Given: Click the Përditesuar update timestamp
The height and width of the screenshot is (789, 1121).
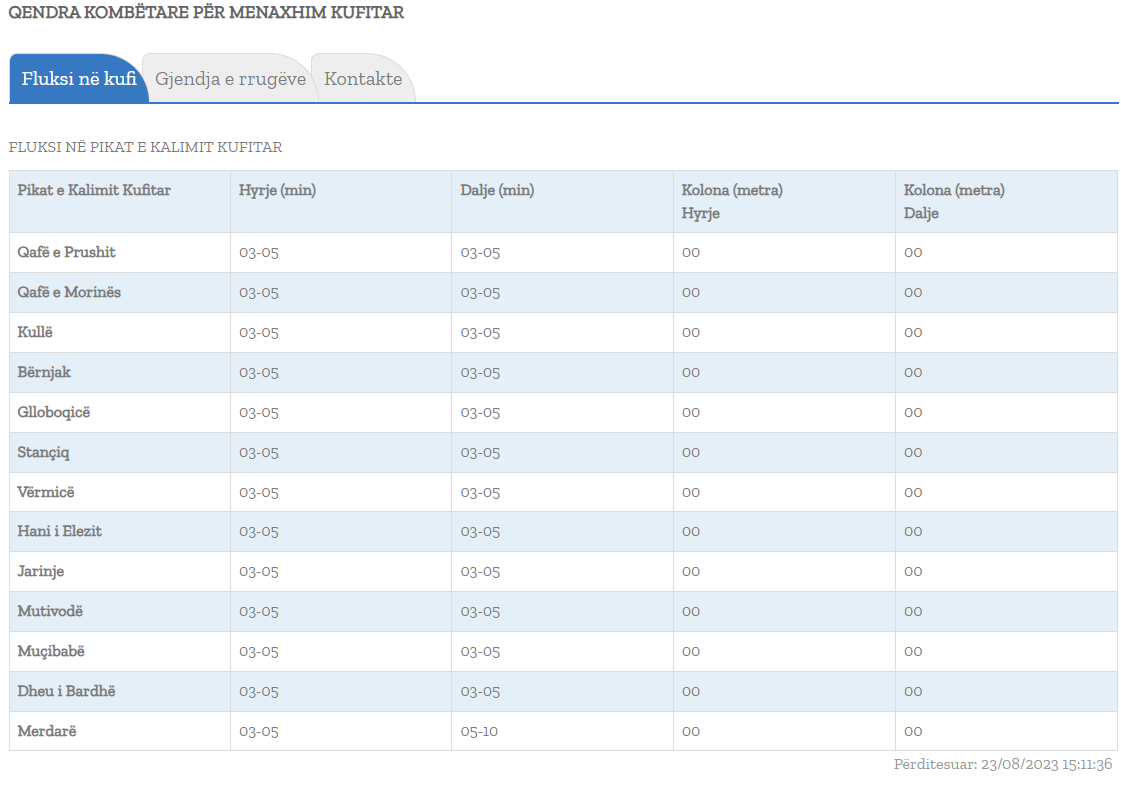Looking at the screenshot, I should click(1002, 764).
